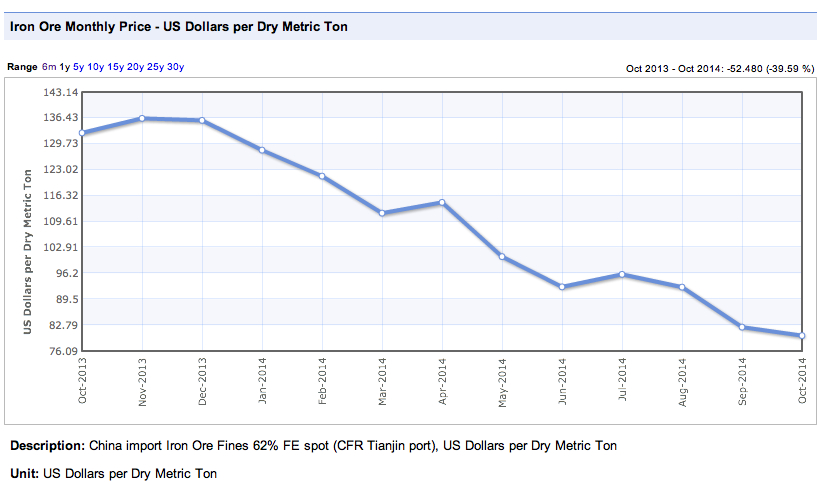The width and height of the screenshot is (820, 484).
Task: Click the Apr-2014 data point marker
Action: pos(442,202)
